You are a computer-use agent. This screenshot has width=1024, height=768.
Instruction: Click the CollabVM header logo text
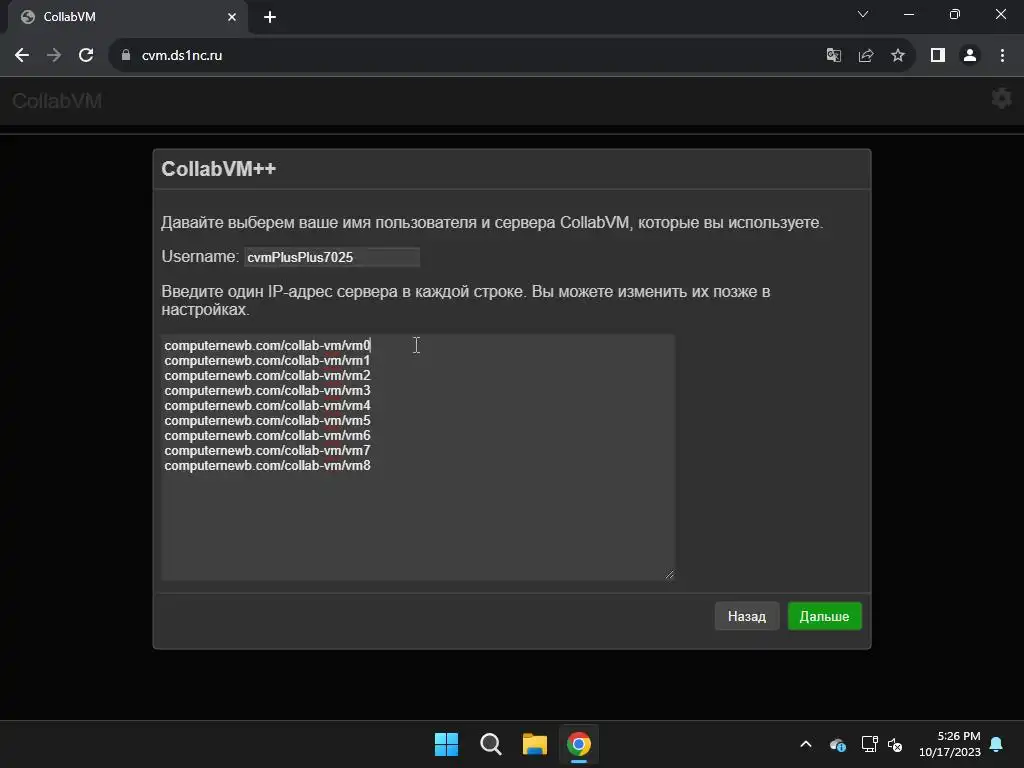coord(57,101)
